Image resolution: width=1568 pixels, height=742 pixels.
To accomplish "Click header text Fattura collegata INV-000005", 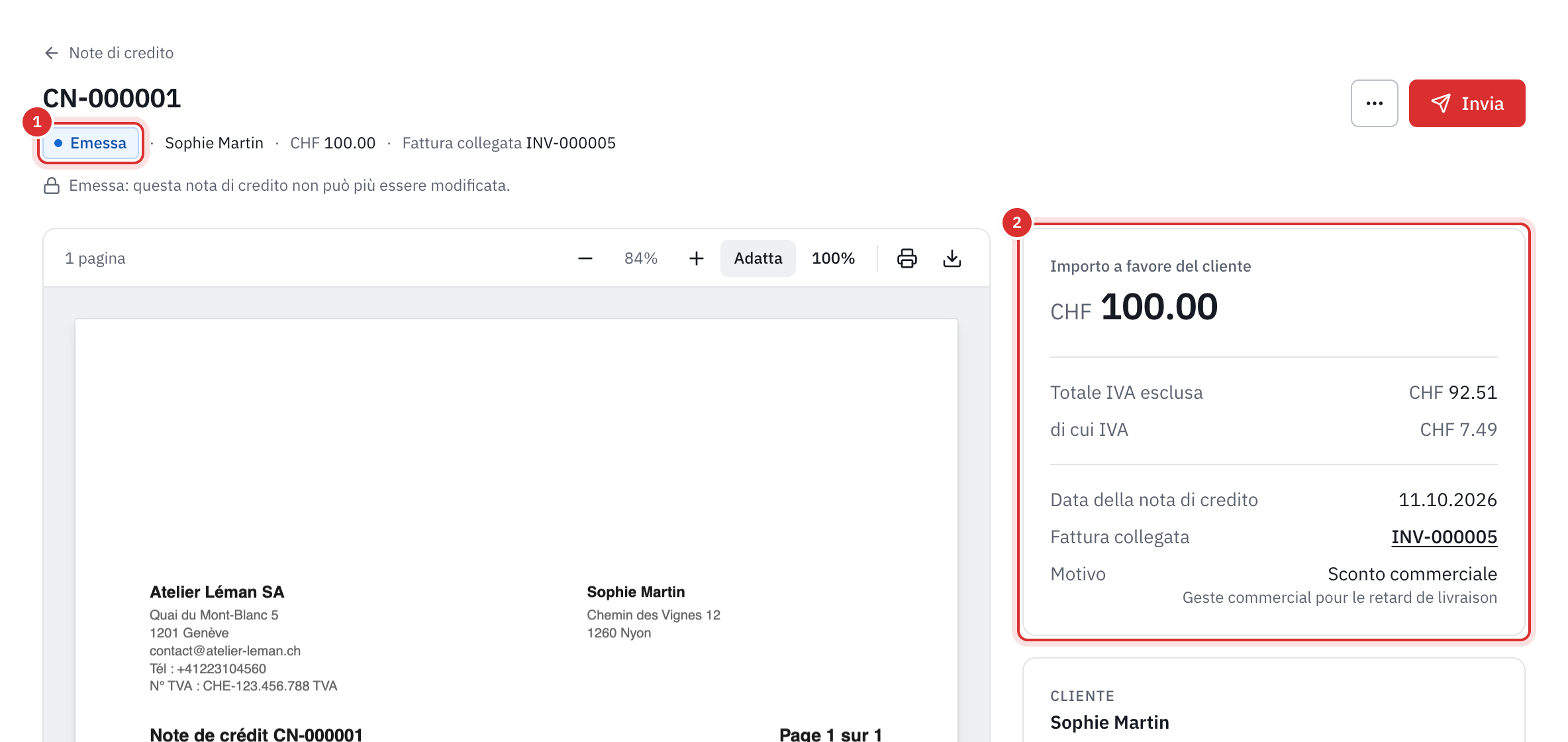I will [x=509, y=143].
